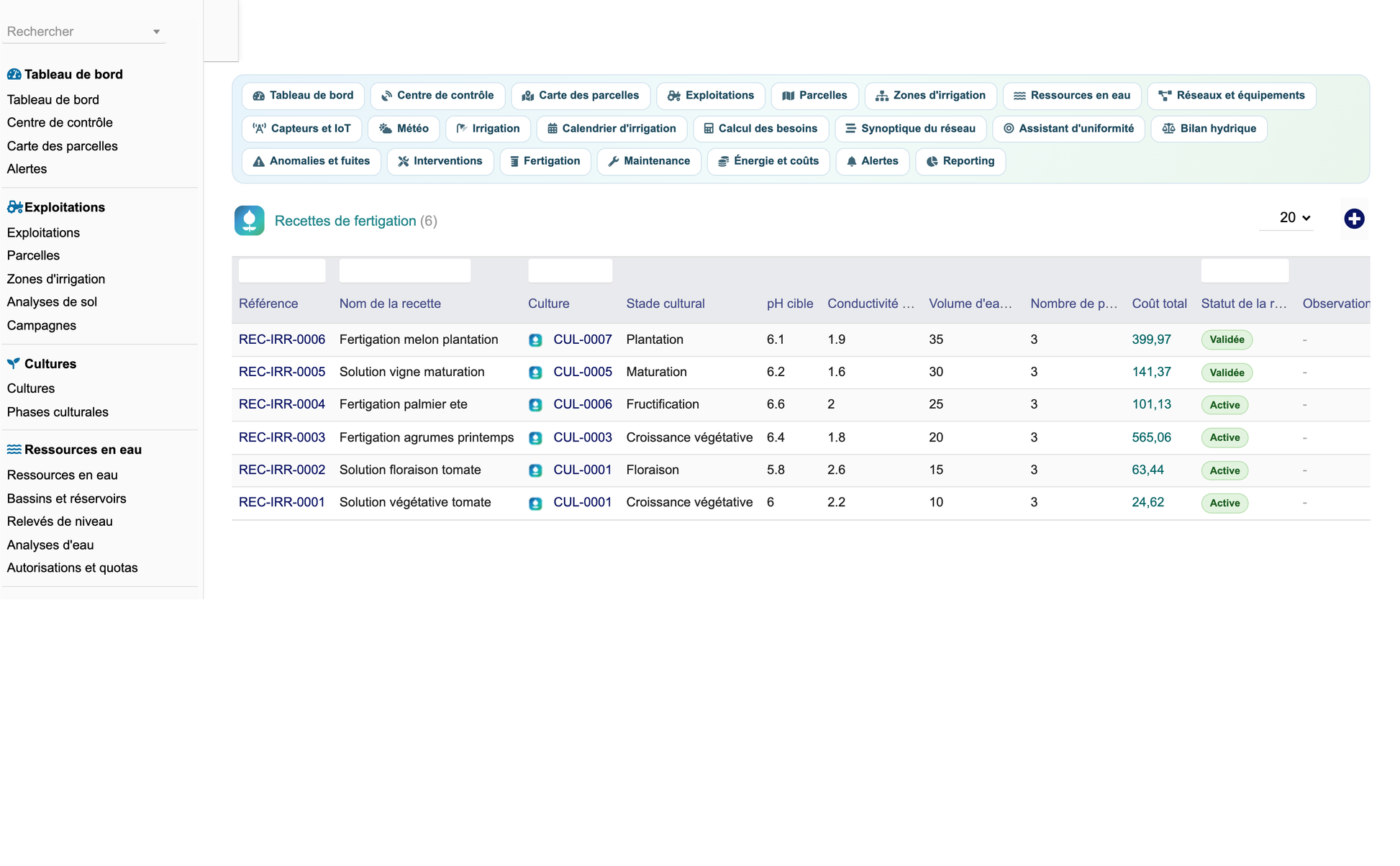The image size is (1400, 866).
Task: Go to Phases culturales in sidebar
Action: point(58,412)
